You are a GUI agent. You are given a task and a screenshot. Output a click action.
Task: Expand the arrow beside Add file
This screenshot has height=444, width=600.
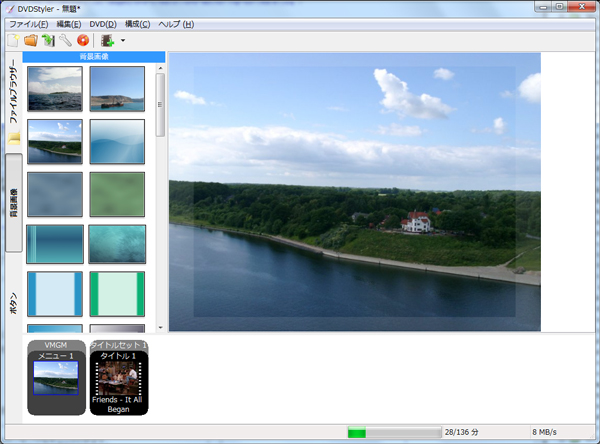click(123, 41)
